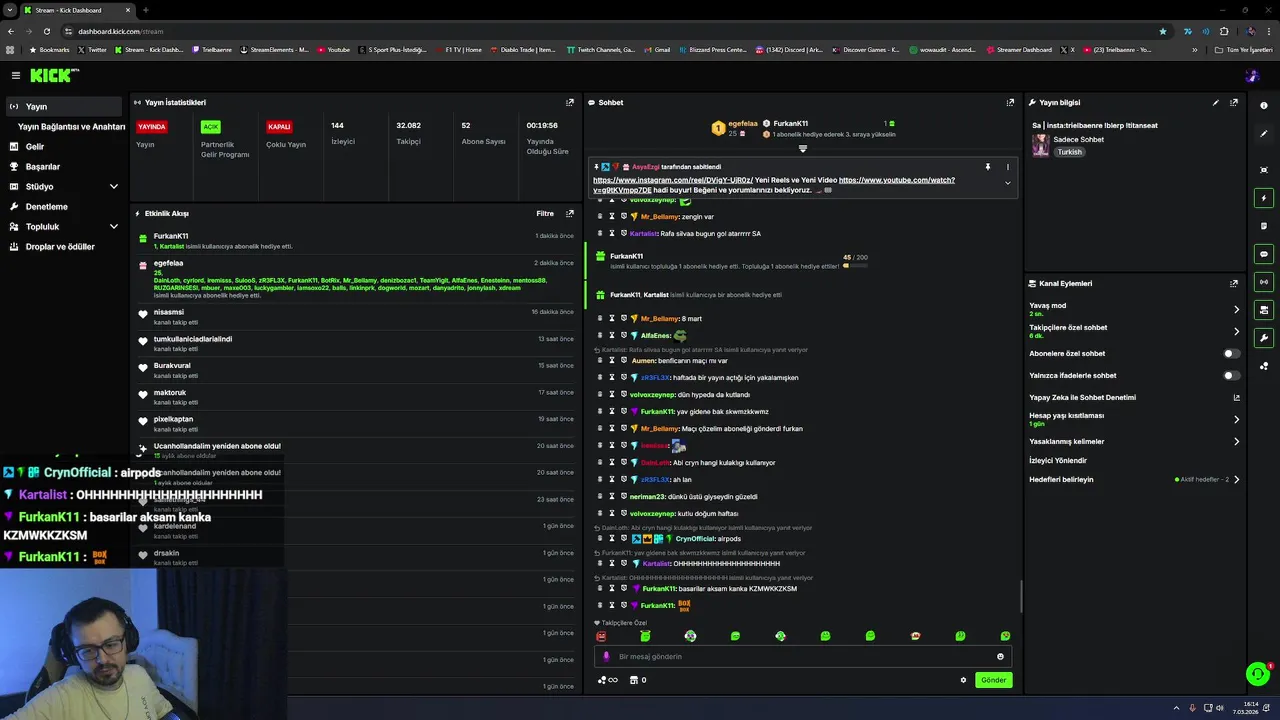Pop out the Kanal Eylemleri panel
This screenshot has height=720, width=1280.
pos(1234,283)
